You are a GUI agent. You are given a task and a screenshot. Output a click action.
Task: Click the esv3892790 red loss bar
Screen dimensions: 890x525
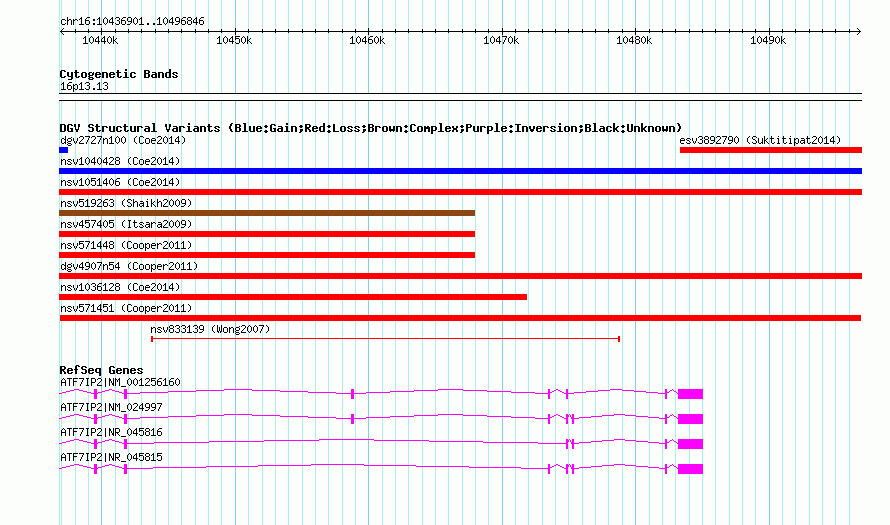click(x=771, y=150)
